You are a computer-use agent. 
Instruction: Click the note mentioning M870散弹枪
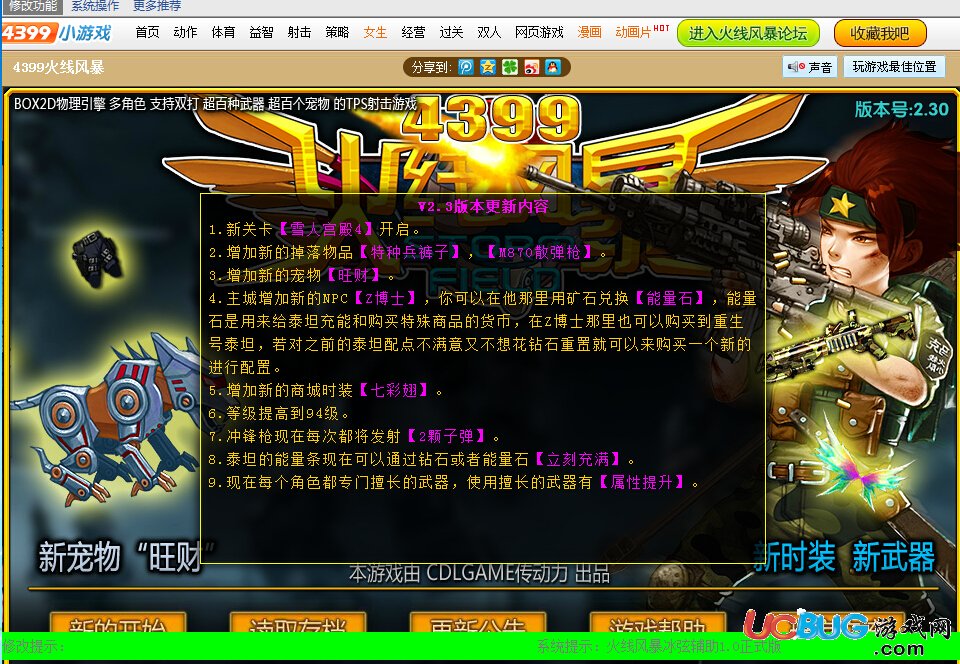click(408, 252)
